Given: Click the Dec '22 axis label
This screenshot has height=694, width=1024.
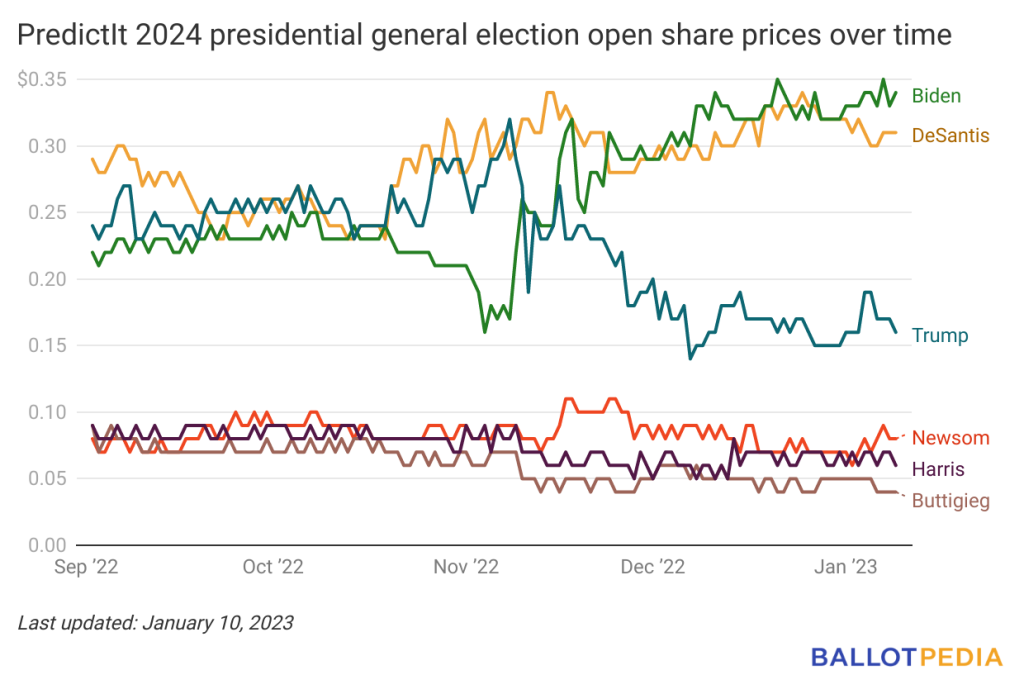Looking at the screenshot, I should click(652, 567).
